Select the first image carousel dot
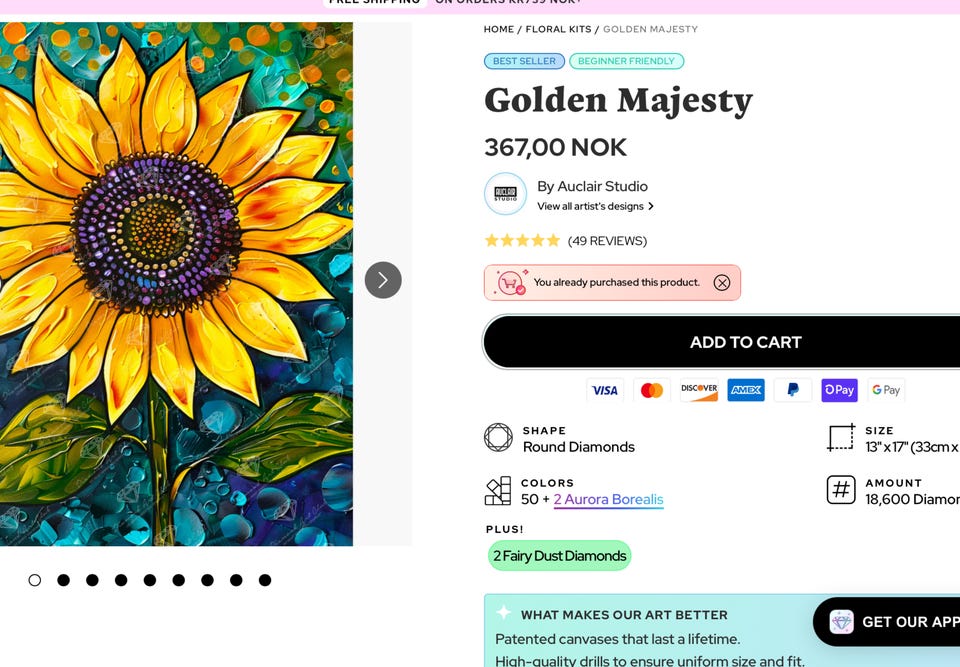Image resolution: width=960 pixels, height=667 pixels. [x=35, y=580]
